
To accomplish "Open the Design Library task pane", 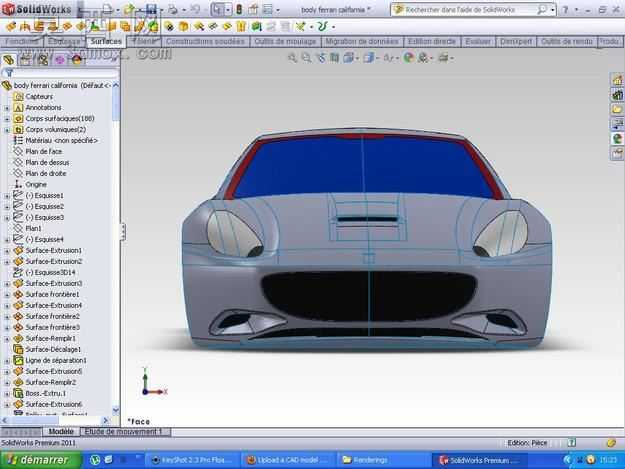I will (x=617, y=95).
